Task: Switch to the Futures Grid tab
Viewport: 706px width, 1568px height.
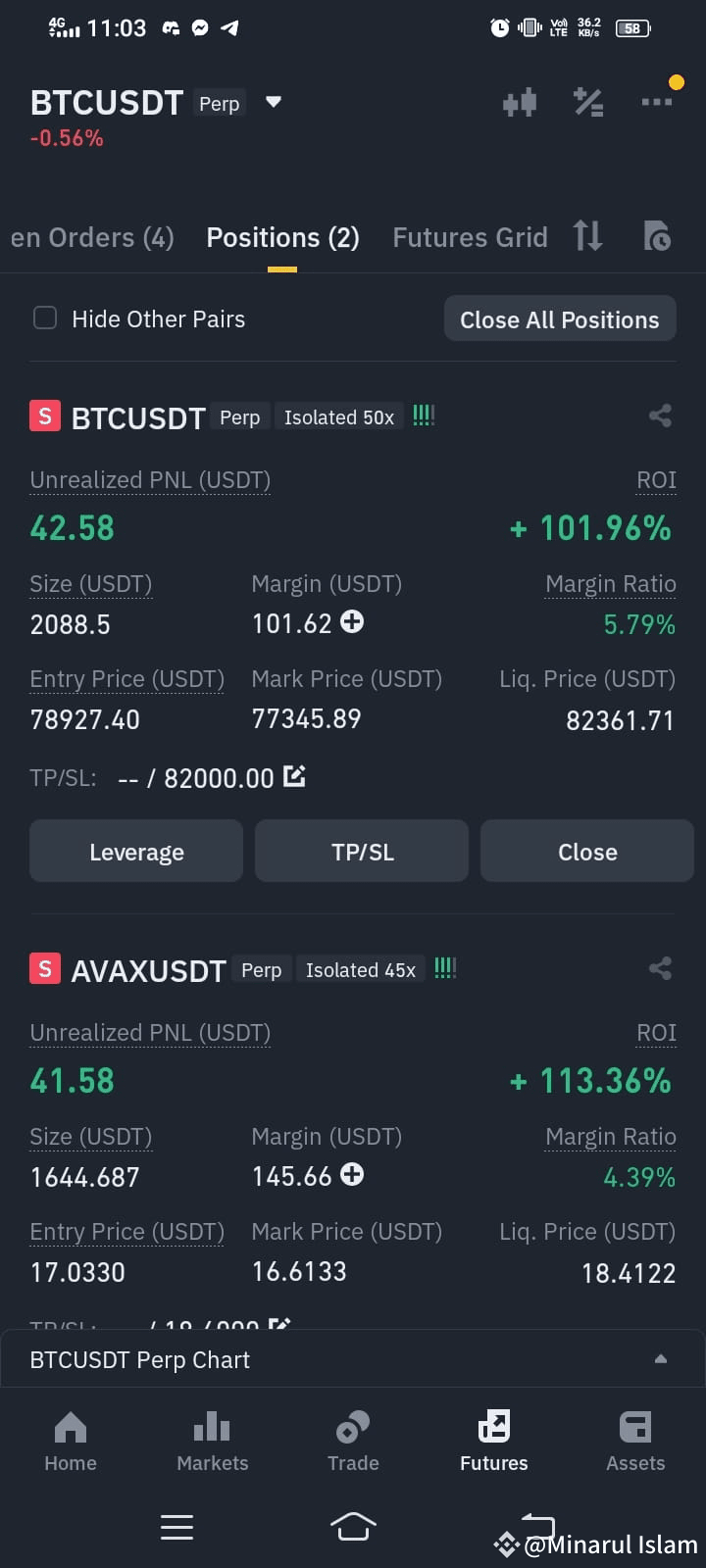Action: tap(470, 237)
